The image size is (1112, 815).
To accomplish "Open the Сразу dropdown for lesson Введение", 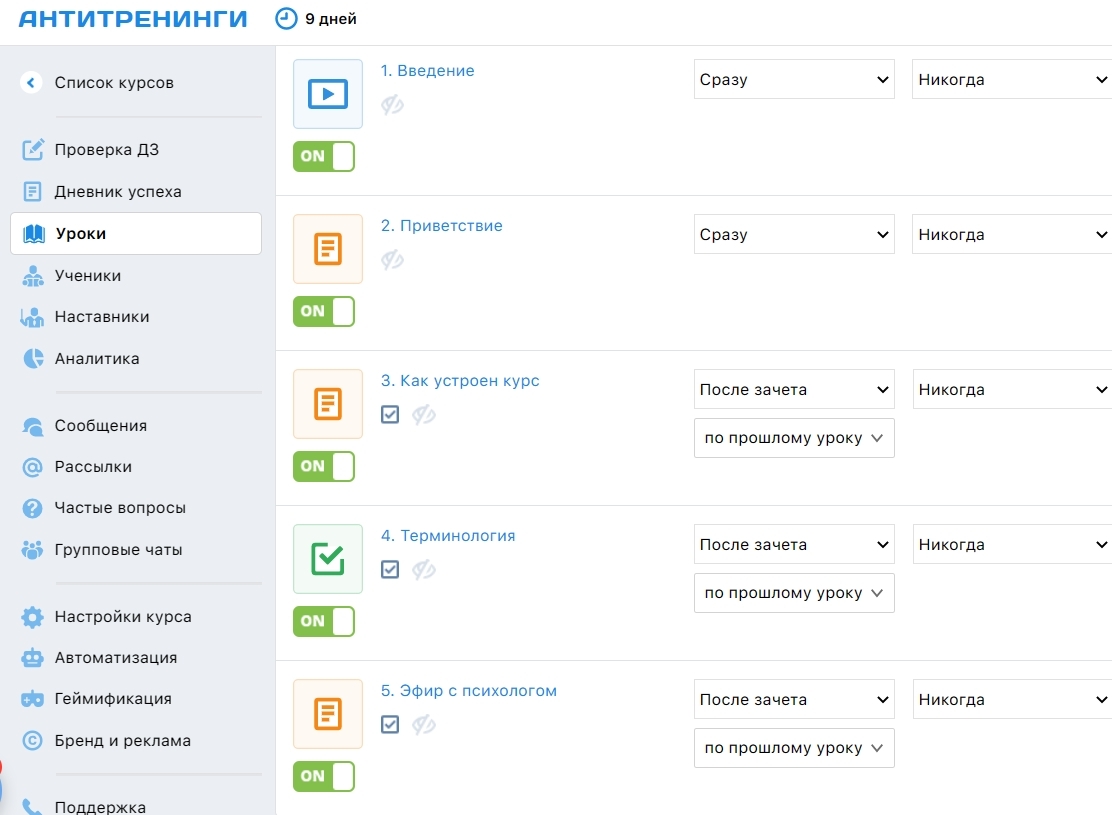I will [794, 80].
